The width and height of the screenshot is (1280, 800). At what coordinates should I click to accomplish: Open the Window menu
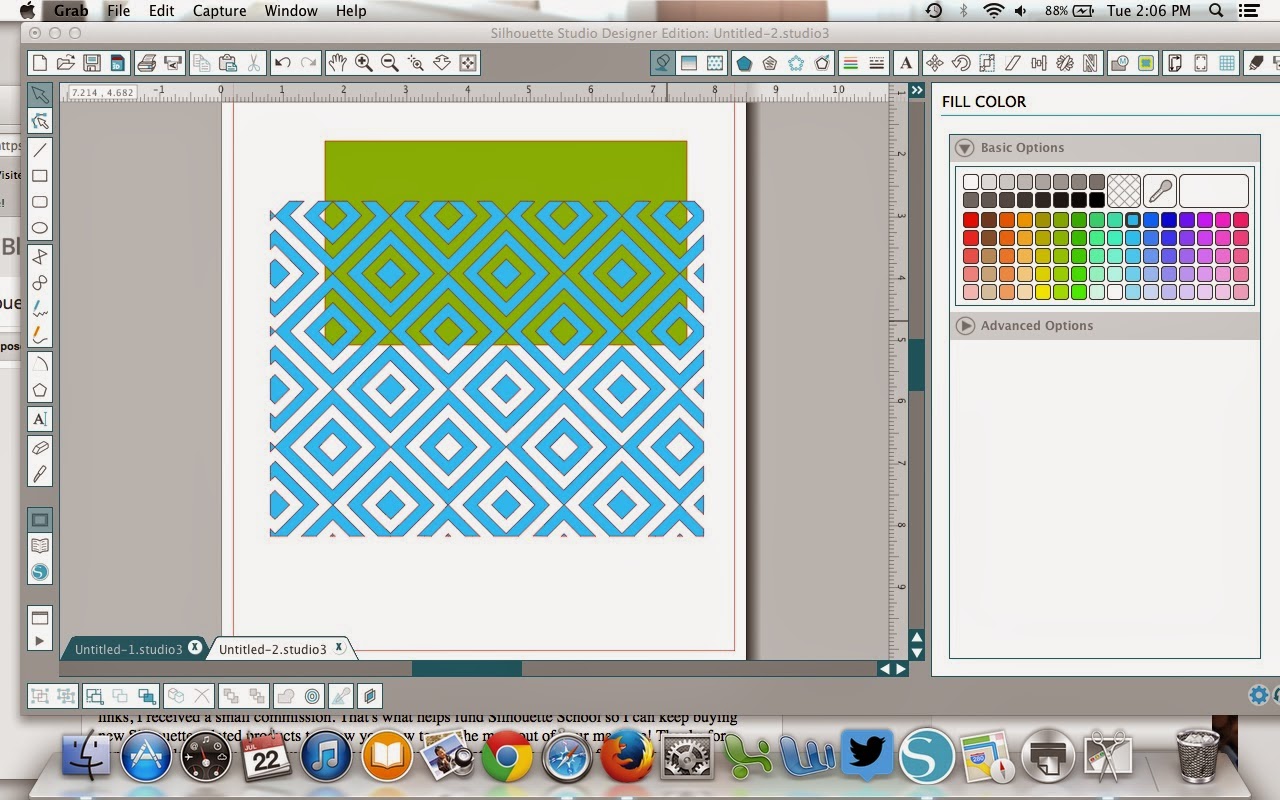(290, 11)
